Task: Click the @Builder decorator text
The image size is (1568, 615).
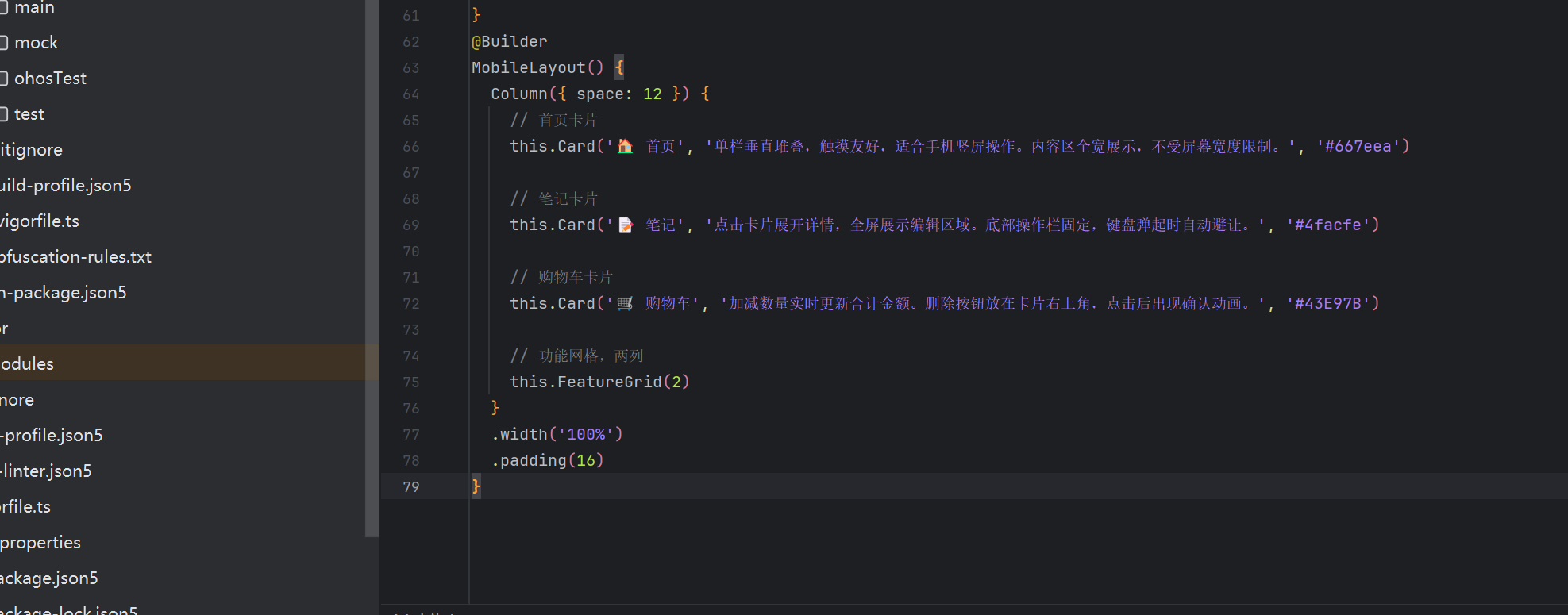Action: pyautogui.click(x=510, y=41)
